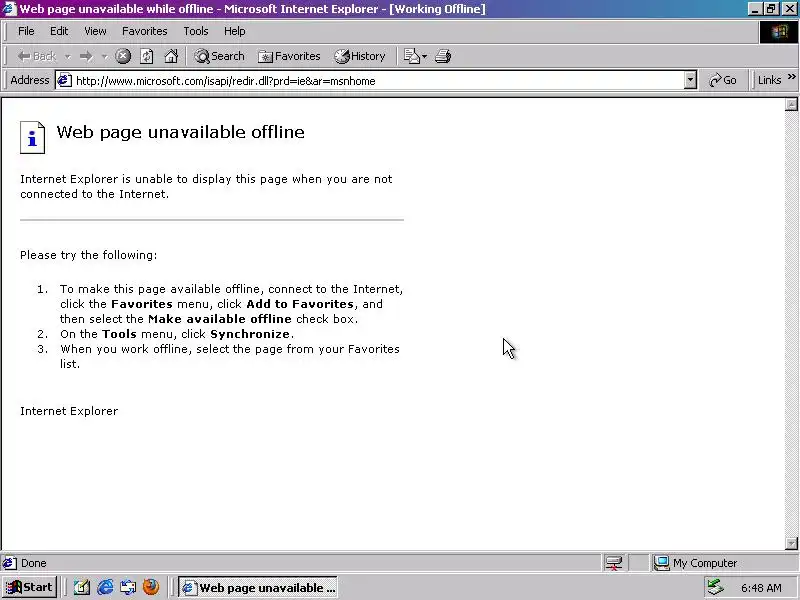
Task: Click the status bar Done page icon
Action: pos(10,563)
